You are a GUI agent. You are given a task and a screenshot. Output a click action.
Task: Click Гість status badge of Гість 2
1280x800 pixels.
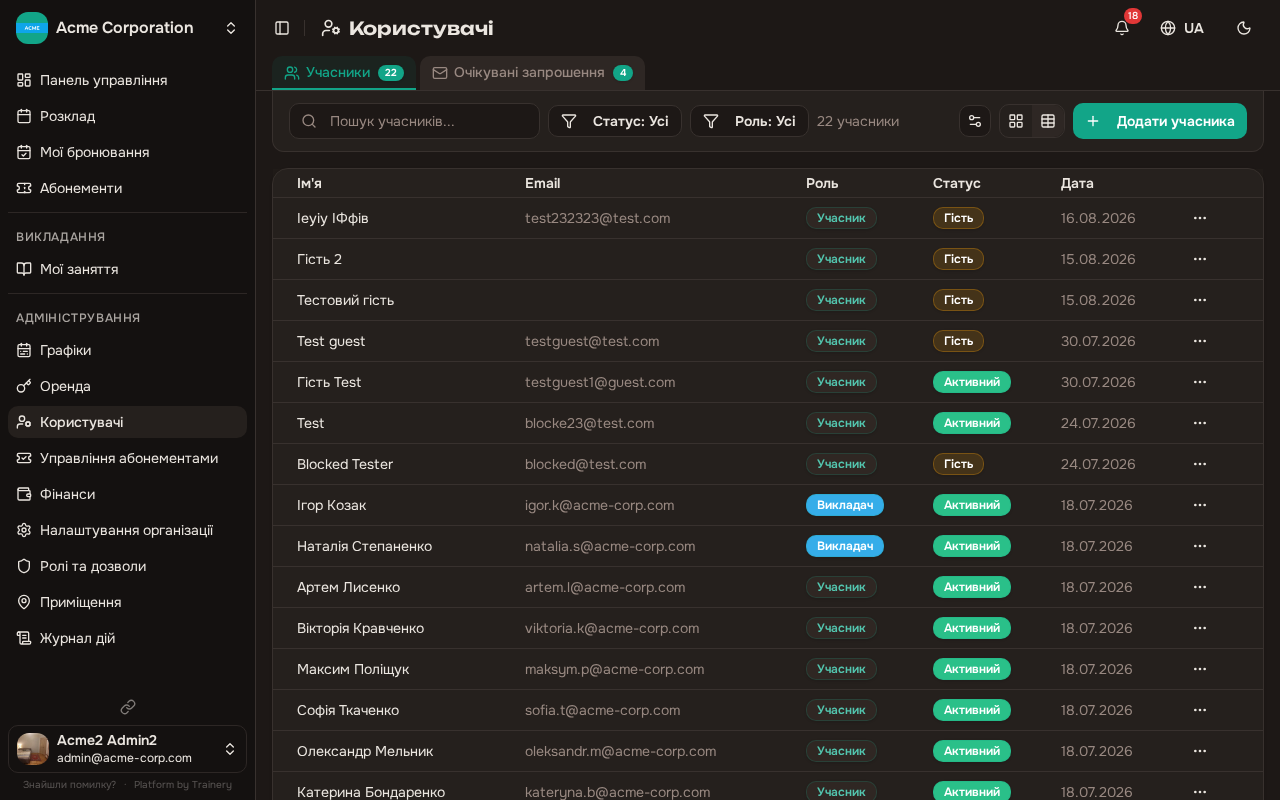tap(958, 259)
